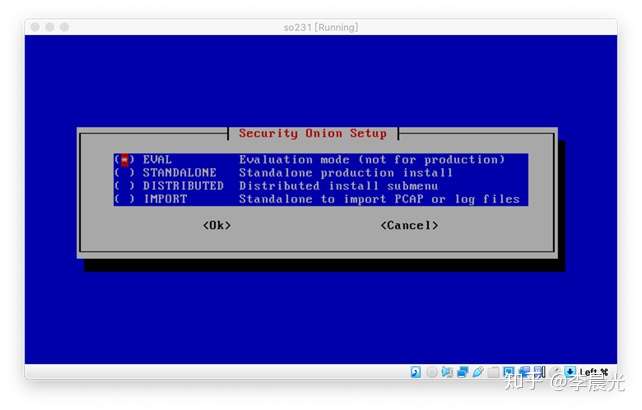Click the 'so231 [Running]' window title

click(321, 27)
